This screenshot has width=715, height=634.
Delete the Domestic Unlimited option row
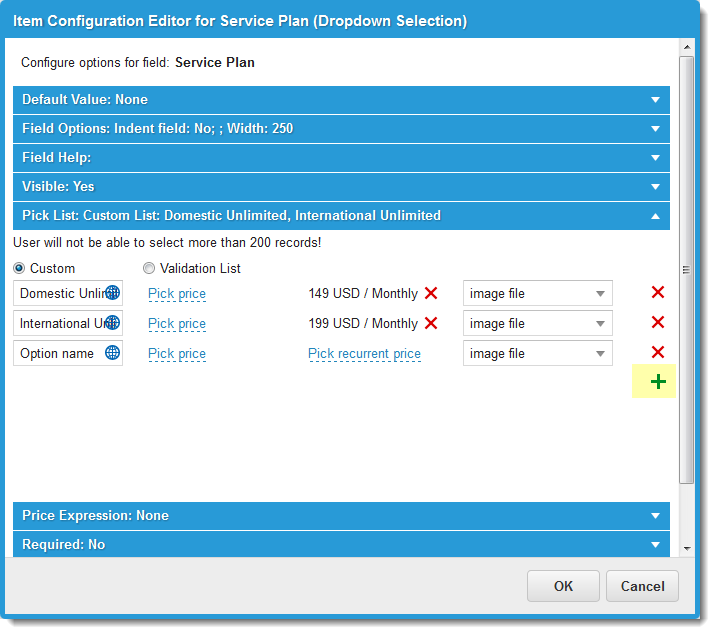657,293
